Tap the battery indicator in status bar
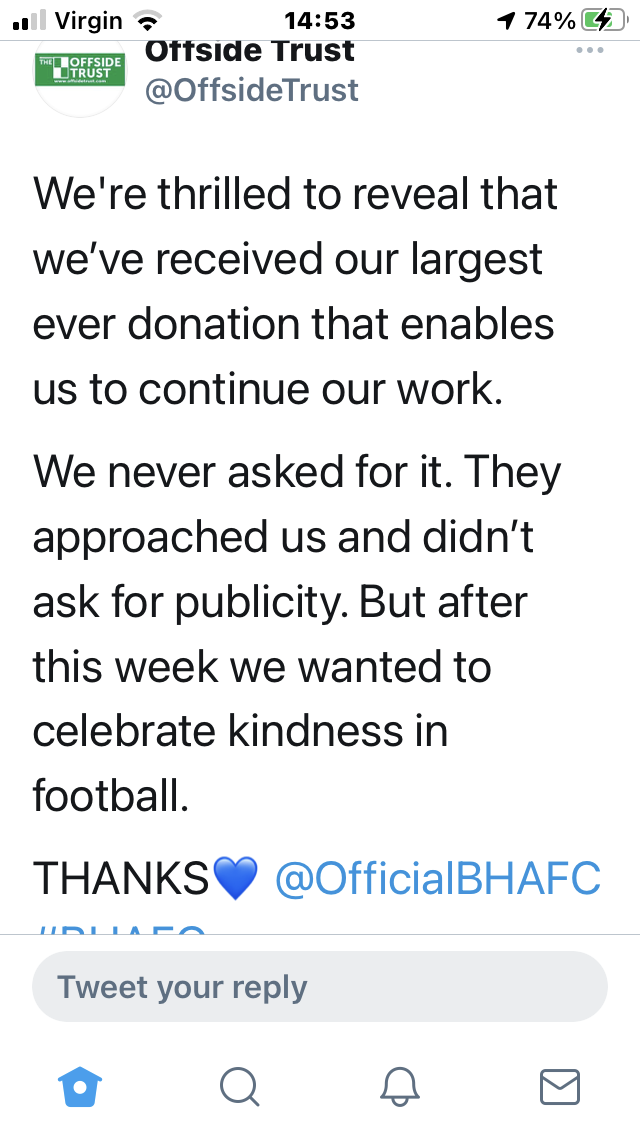The height and width of the screenshot is (1136, 640). [605, 21]
